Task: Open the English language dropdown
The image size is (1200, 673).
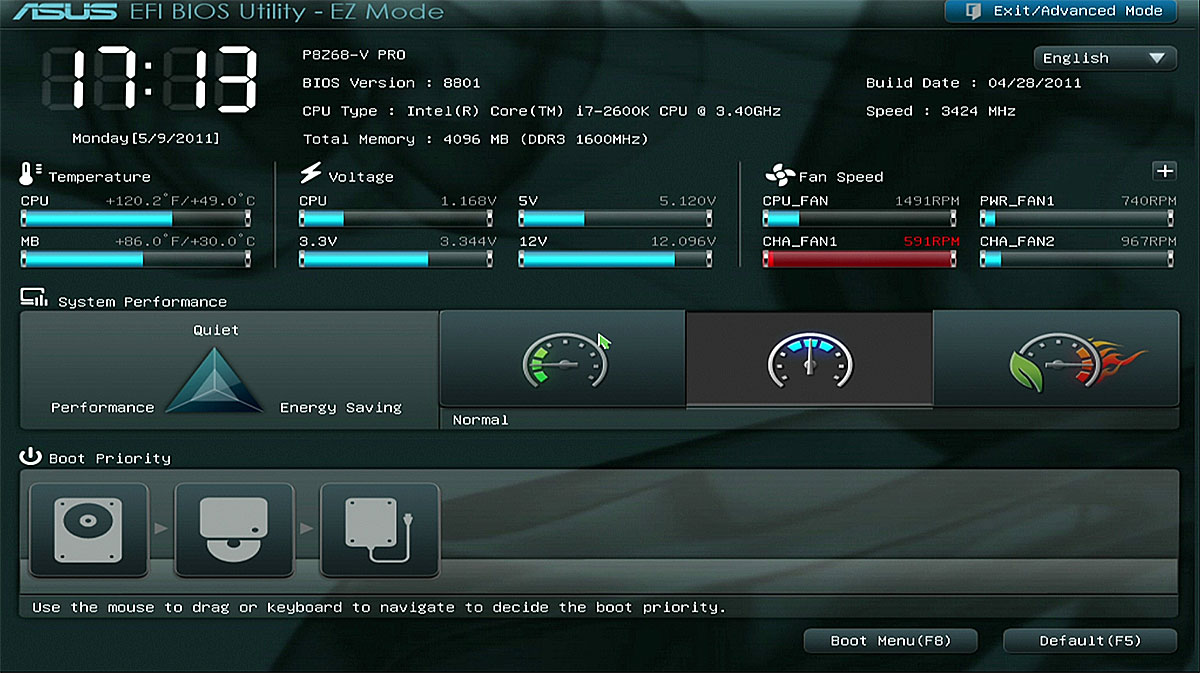Action: point(1104,58)
